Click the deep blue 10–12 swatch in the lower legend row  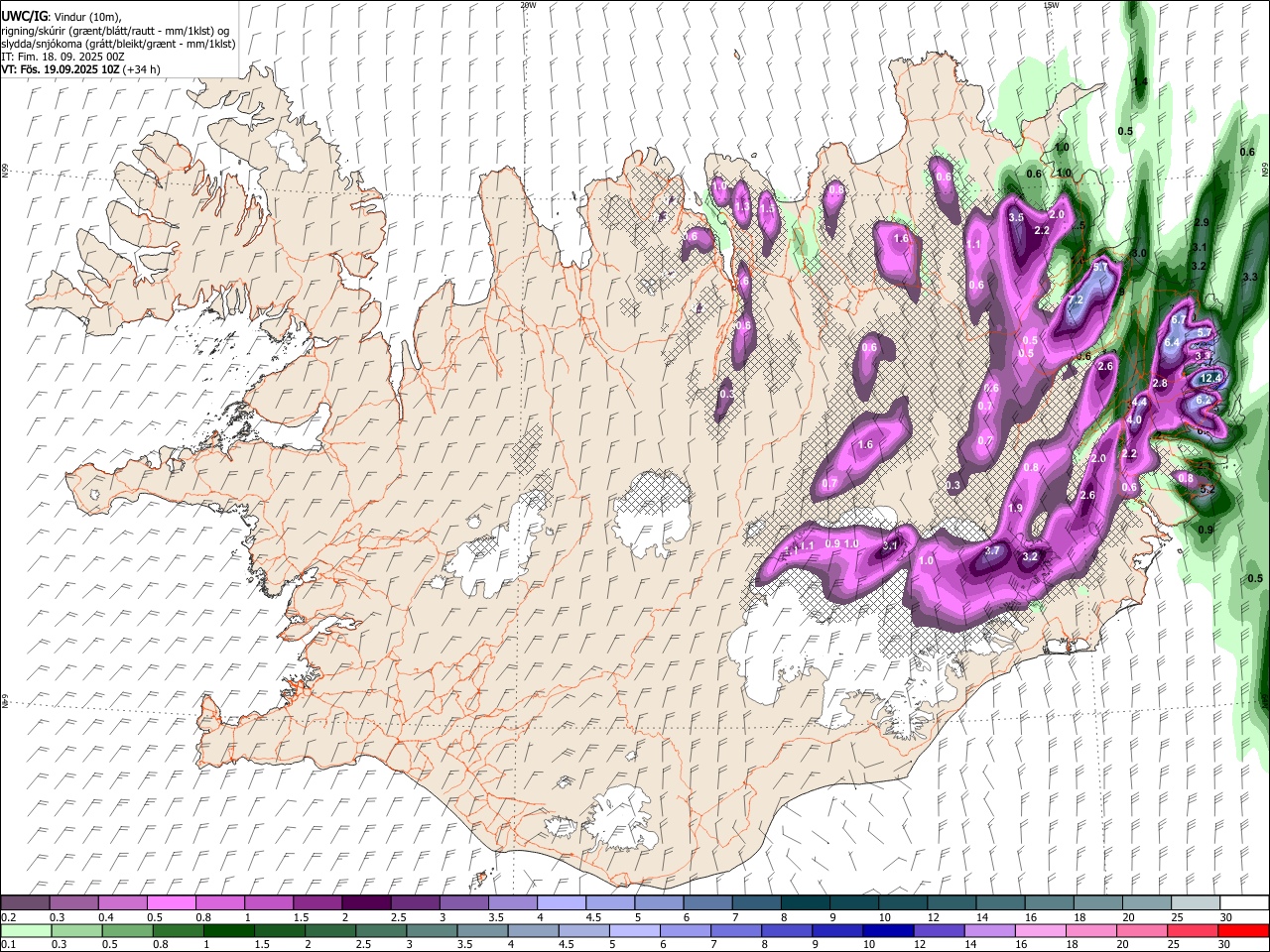click(887, 930)
